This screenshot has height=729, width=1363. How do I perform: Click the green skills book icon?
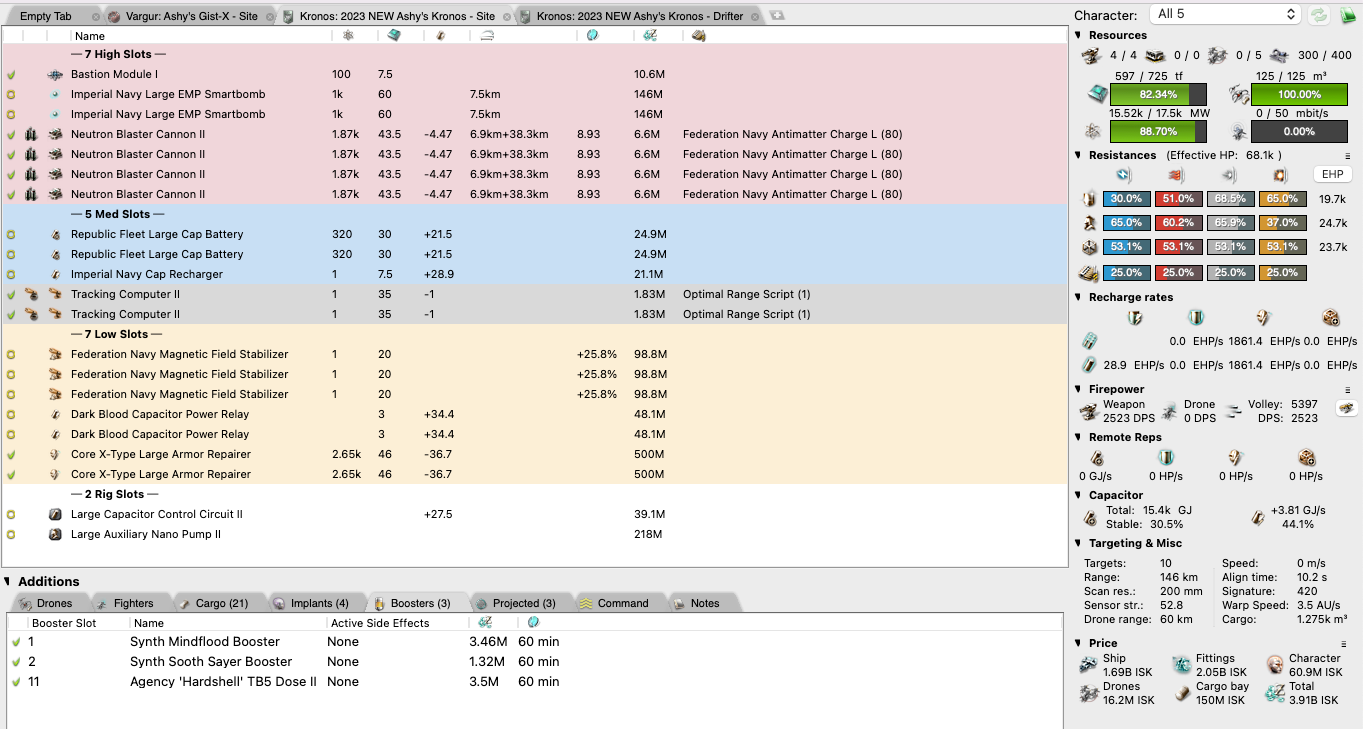click(x=1346, y=15)
